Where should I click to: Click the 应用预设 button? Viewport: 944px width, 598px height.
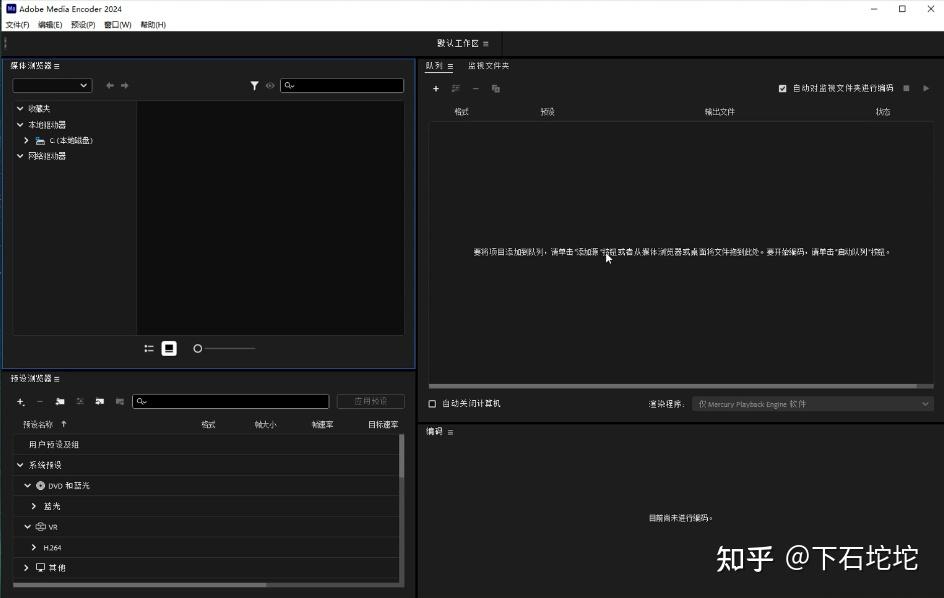(x=370, y=401)
